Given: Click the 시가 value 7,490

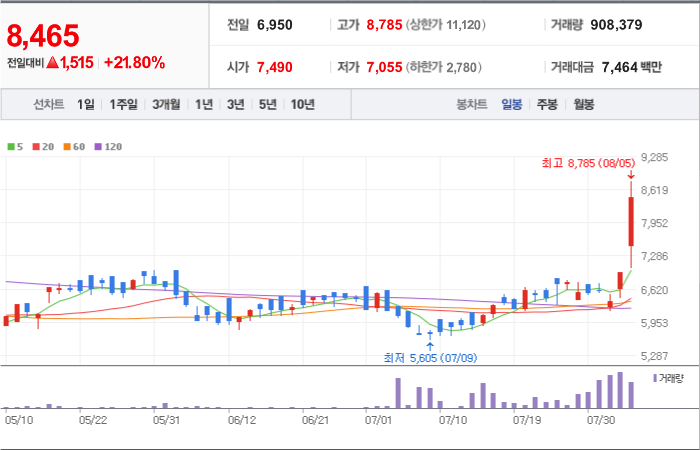Looking at the screenshot, I should coord(275,67).
